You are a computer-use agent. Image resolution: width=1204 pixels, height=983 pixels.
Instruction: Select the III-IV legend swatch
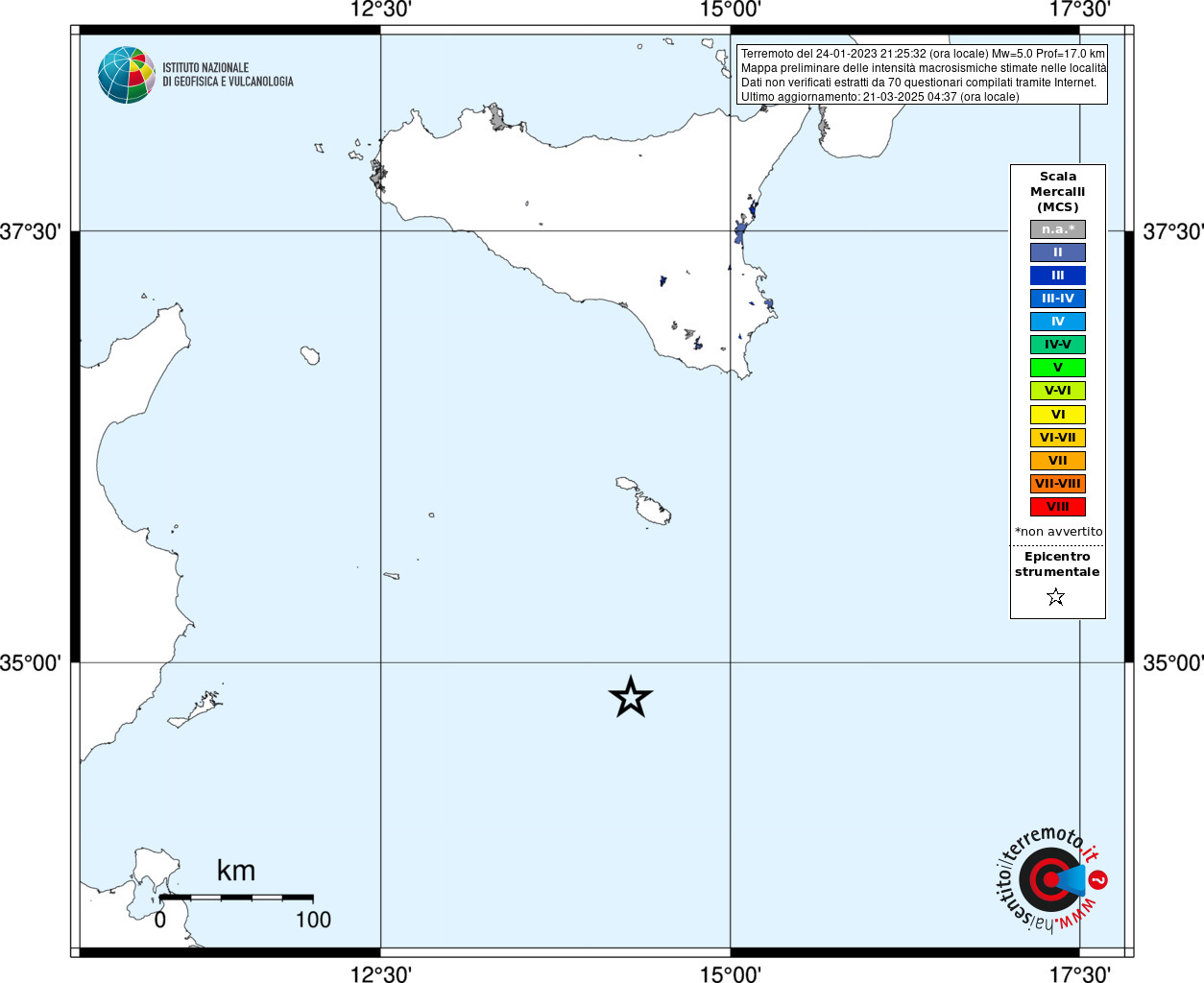(1058, 299)
